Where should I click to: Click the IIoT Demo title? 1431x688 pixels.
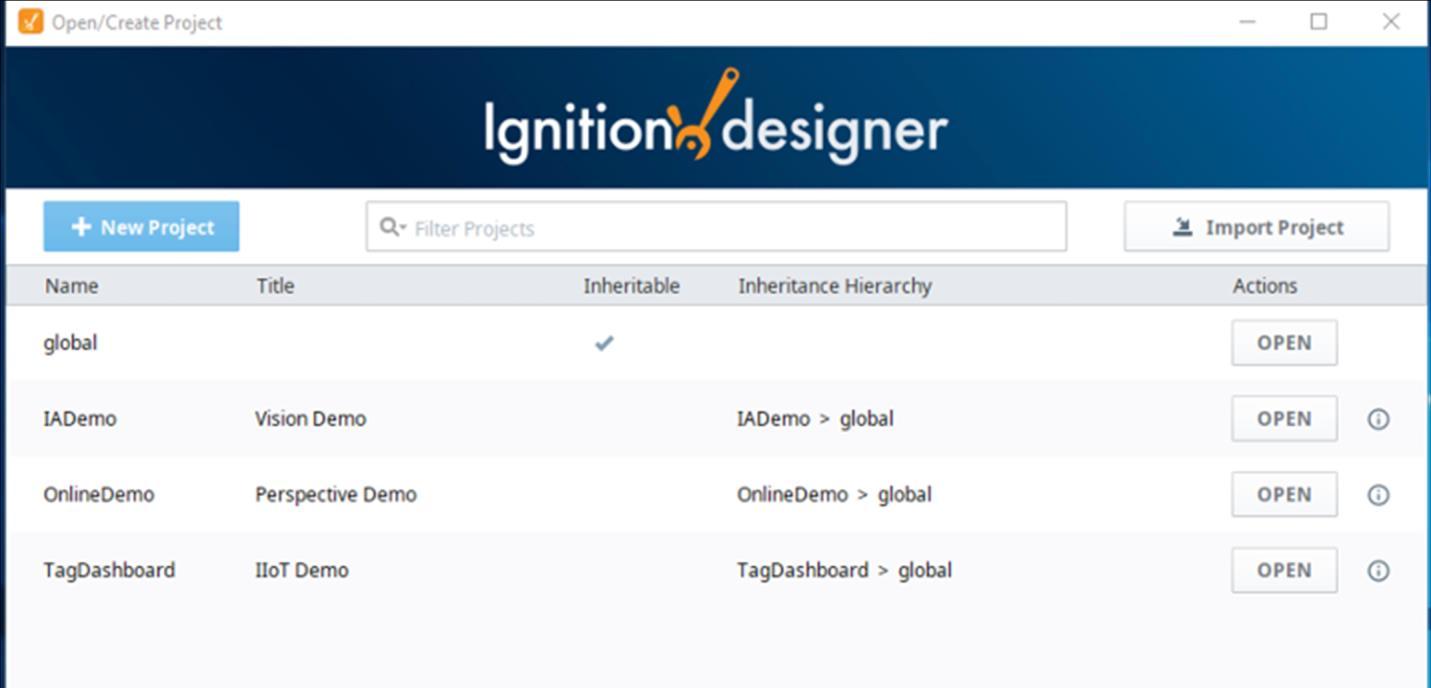[302, 571]
